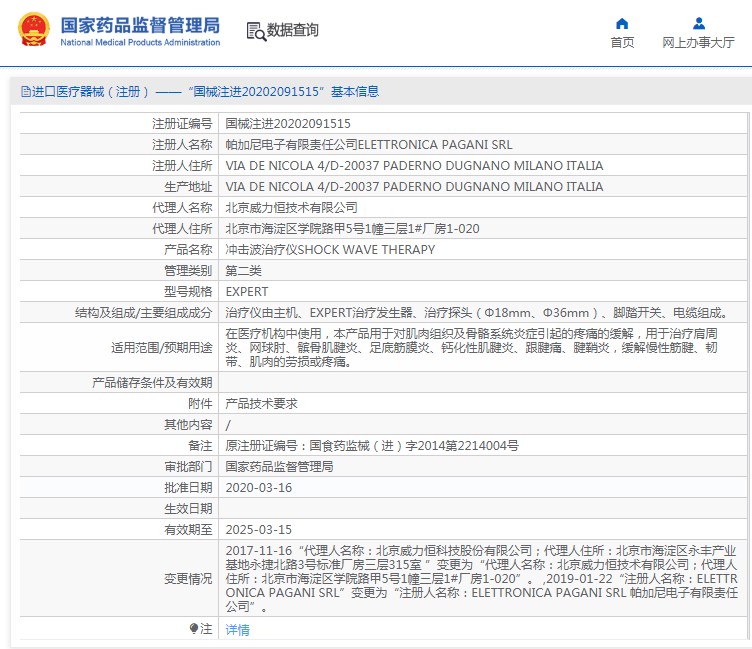Click the 产品储存条件及有效期 label

tap(152, 382)
